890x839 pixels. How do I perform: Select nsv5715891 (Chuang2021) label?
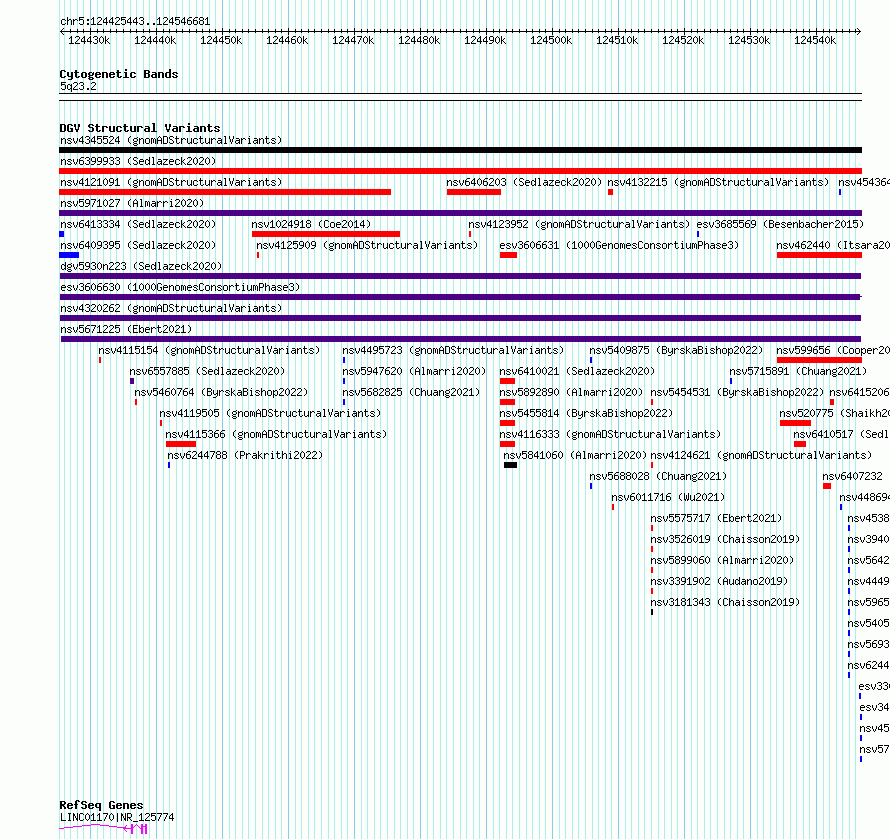tap(798, 371)
